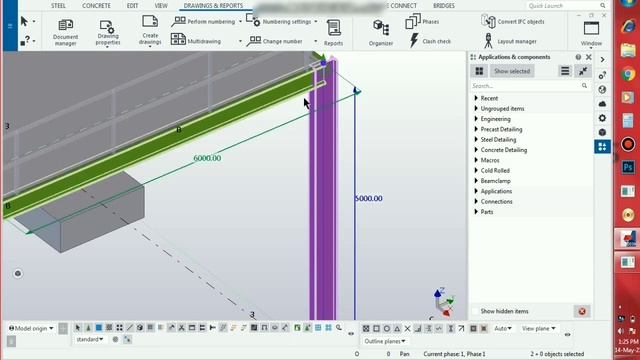
Task: Toggle Snap to intersection points (X)
Action: coord(407,329)
